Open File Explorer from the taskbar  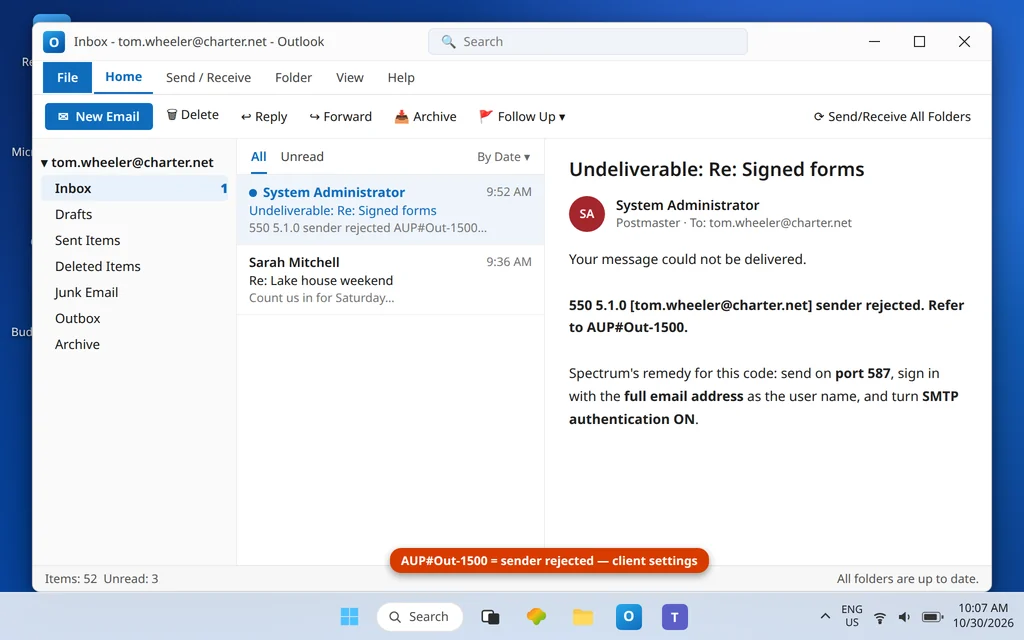point(583,616)
